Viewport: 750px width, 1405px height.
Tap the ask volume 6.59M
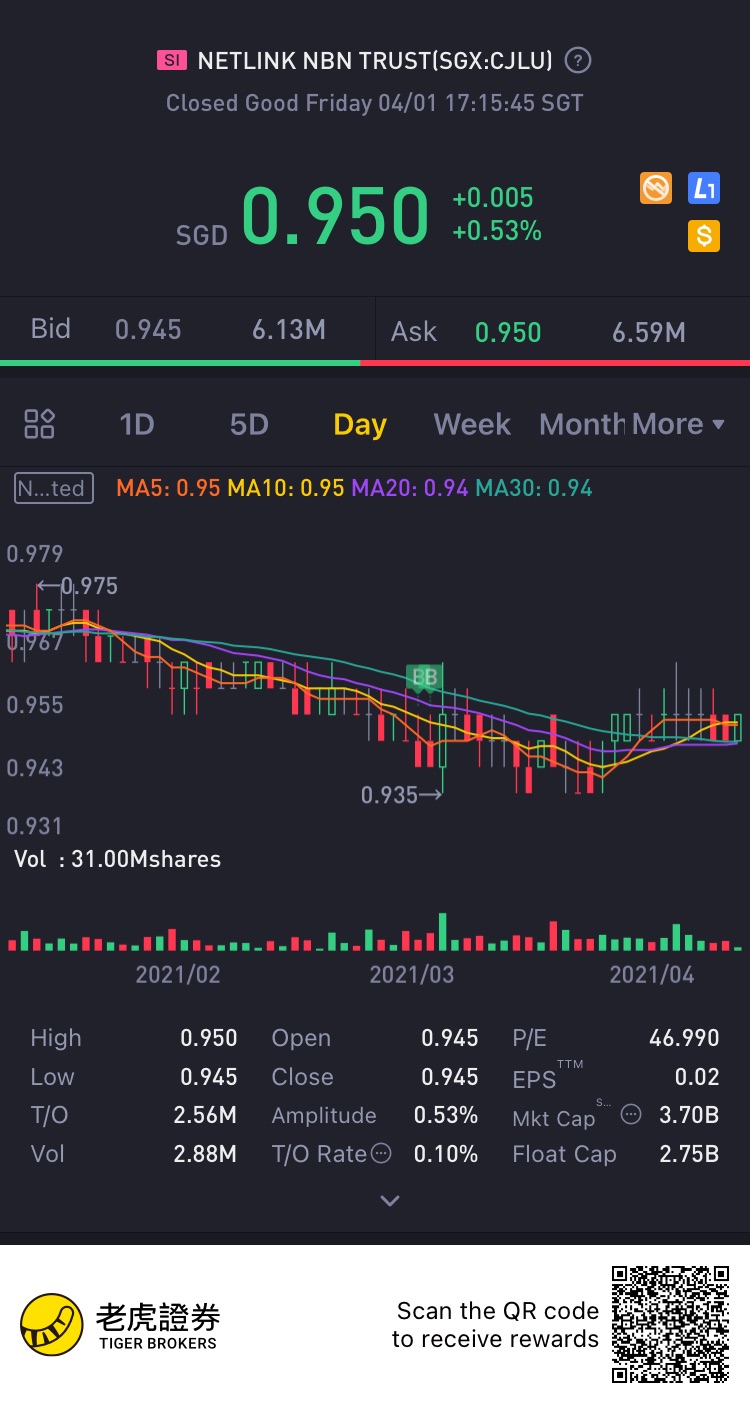(x=649, y=332)
